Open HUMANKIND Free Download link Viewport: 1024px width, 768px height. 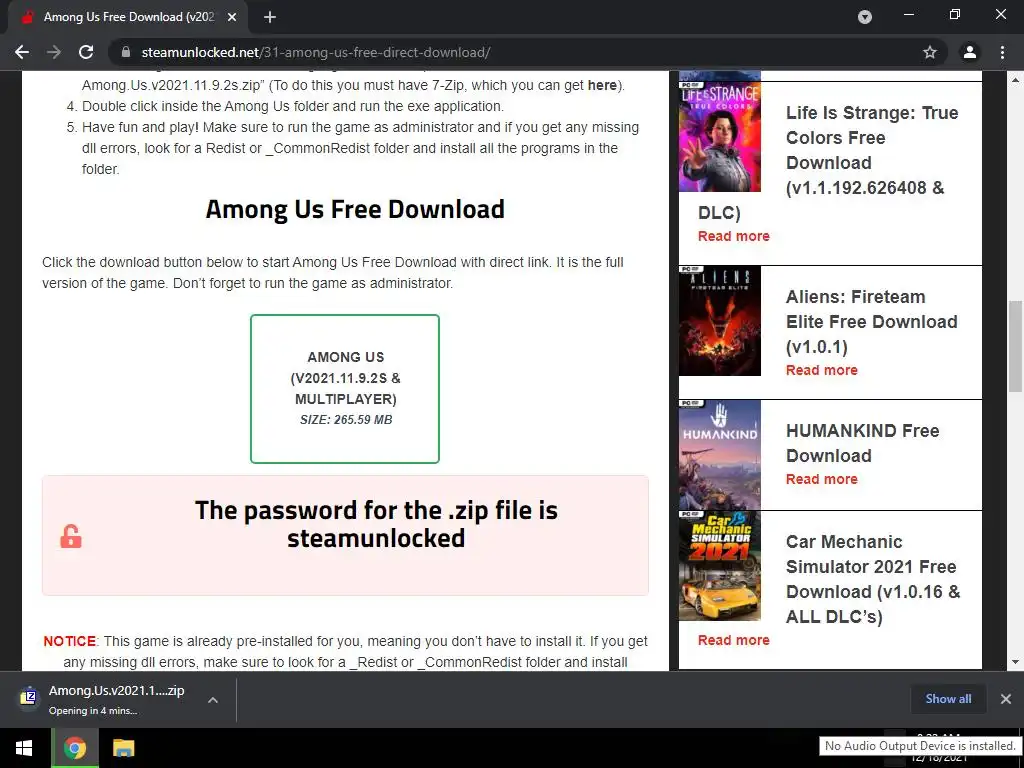[862, 443]
